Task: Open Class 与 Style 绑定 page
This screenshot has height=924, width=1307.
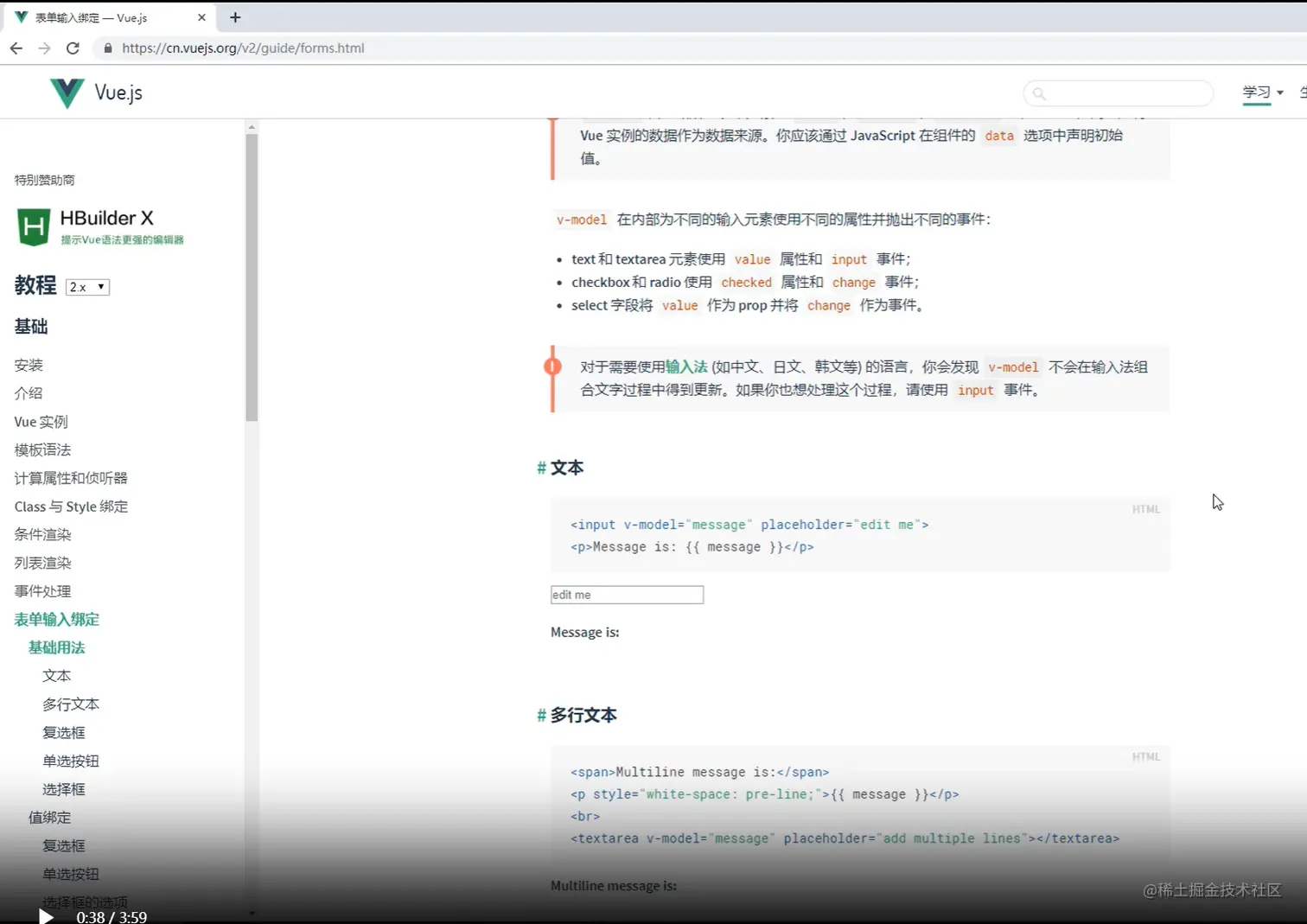Action: [71, 507]
